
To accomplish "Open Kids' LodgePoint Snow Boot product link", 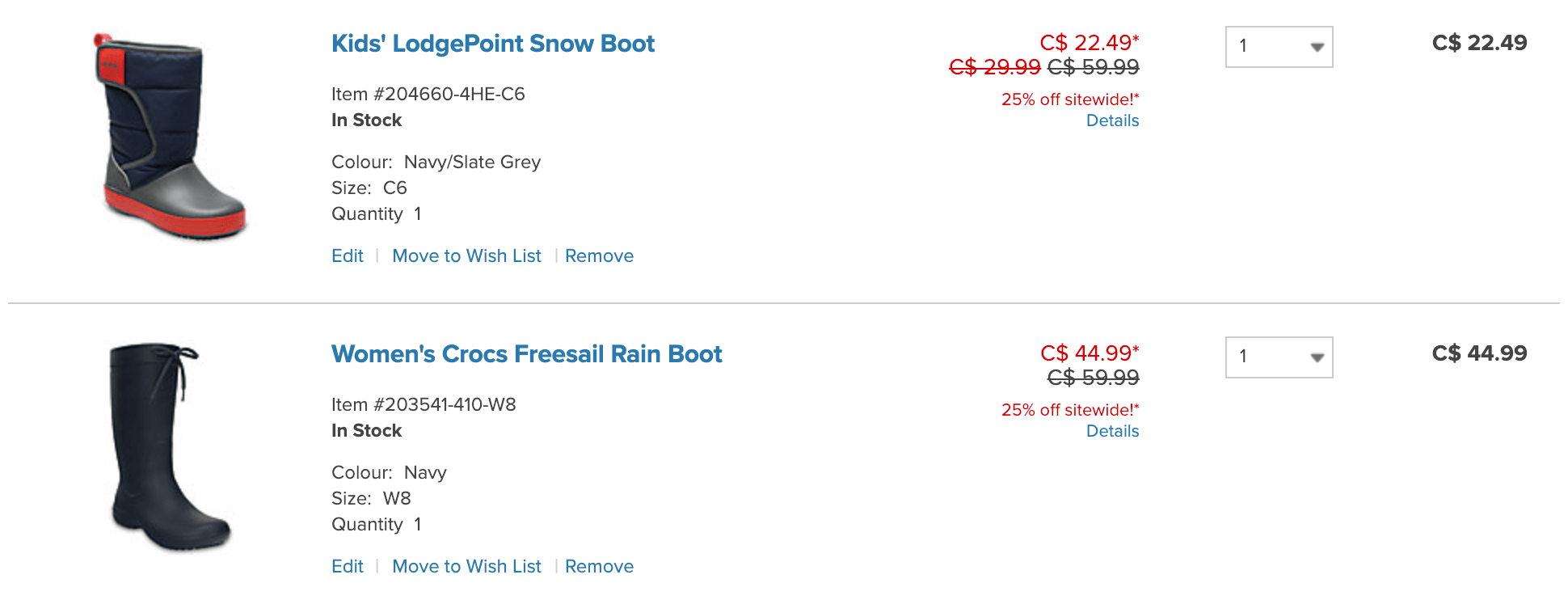I will coord(492,44).
